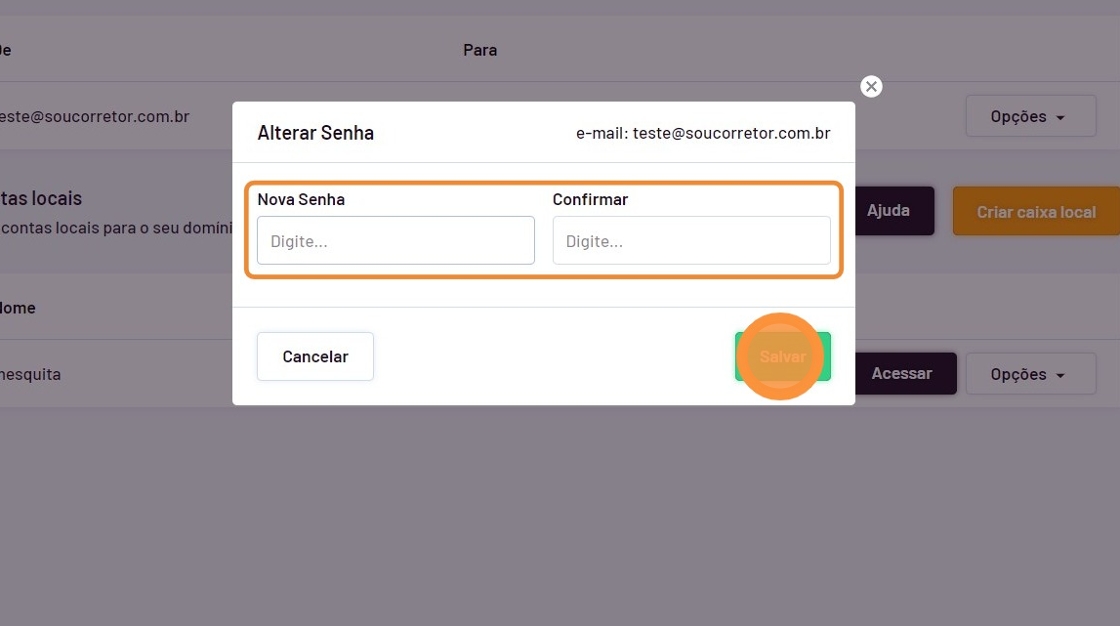The width and height of the screenshot is (1120, 626).
Task: Open the Ajuda help button
Action: pos(888,211)
